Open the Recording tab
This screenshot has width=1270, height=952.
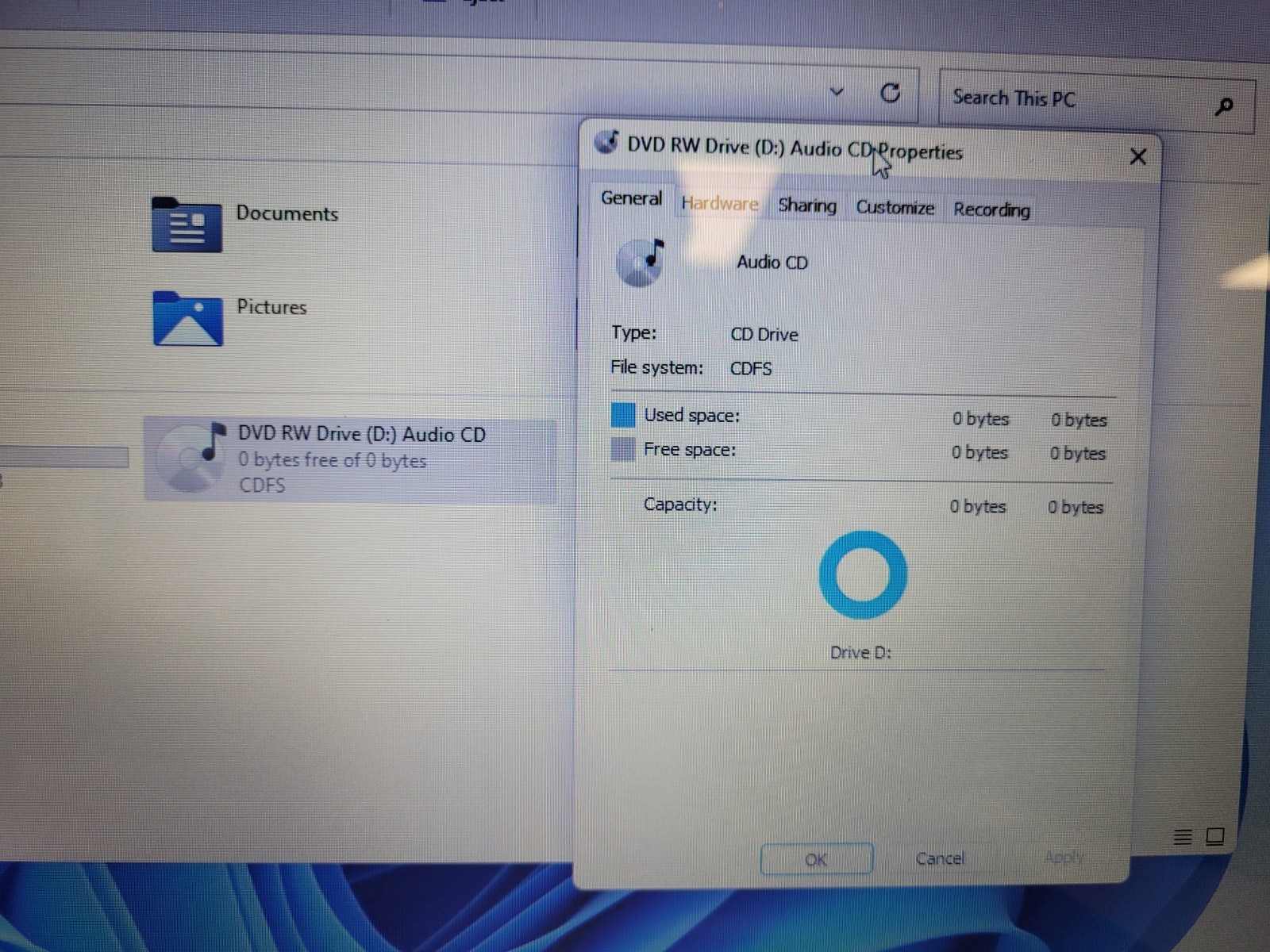click(x=991, y=209)
